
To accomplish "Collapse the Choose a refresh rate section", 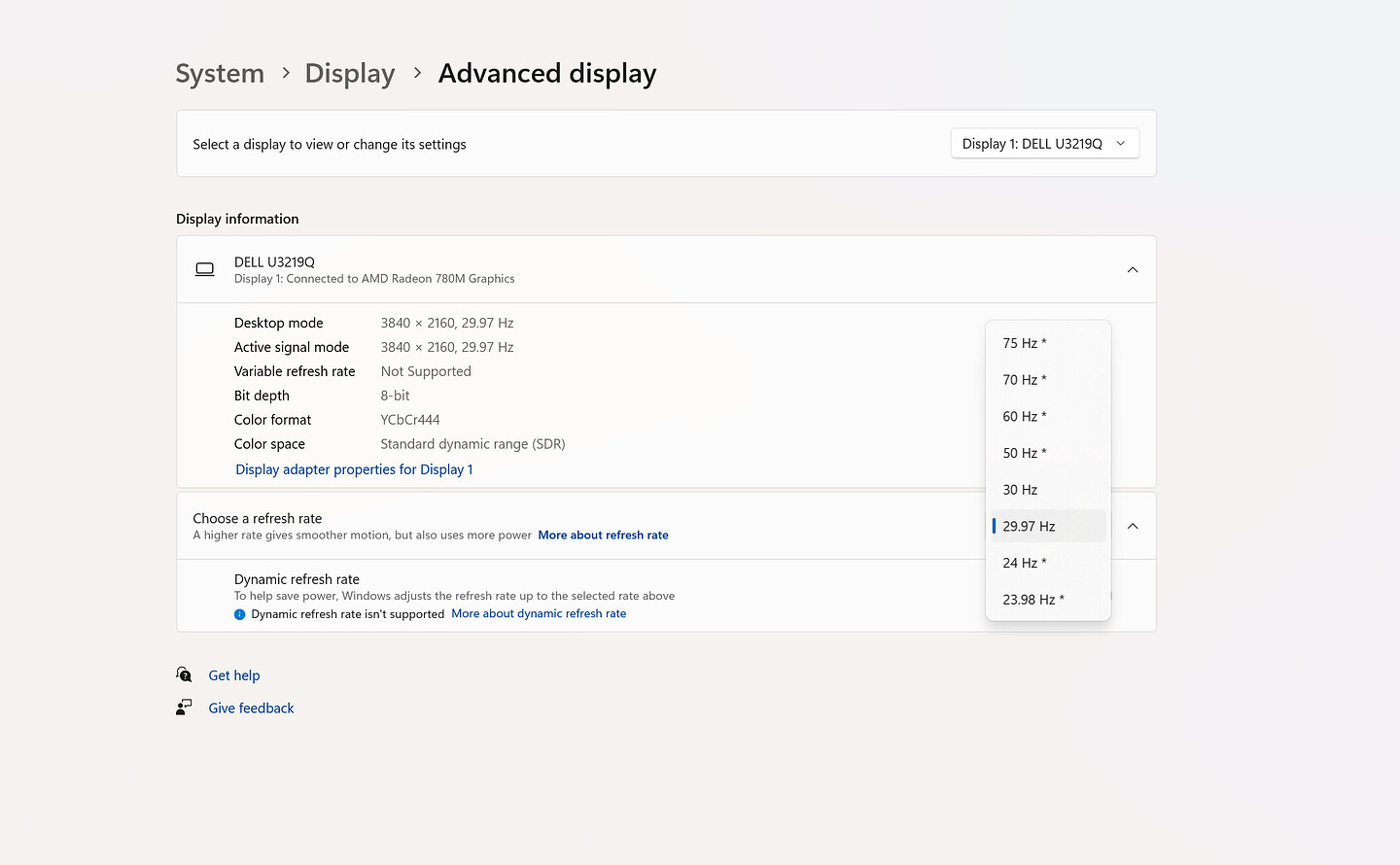I will pyautogui.click(x=1132, y=526).
